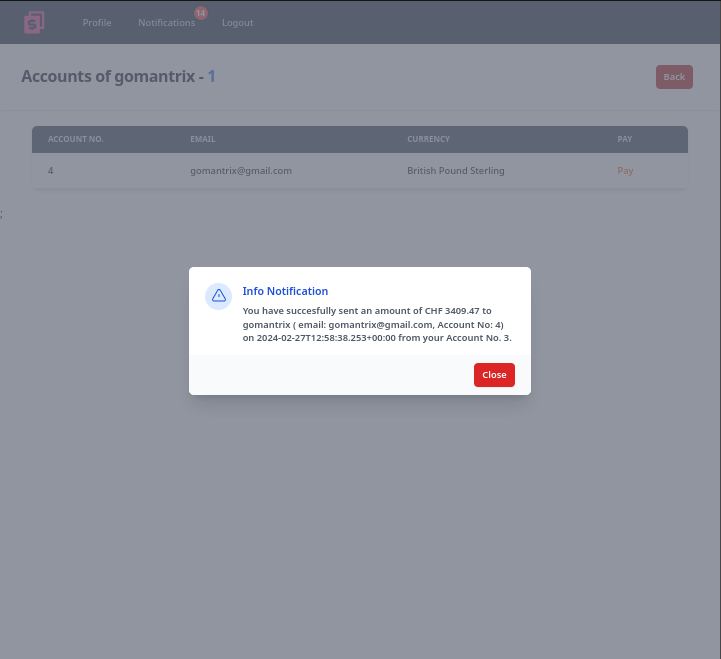Close the Info Notification dialog
Image resolution: width=721 pixels, height=659 pixels.
tap(494, 375)
